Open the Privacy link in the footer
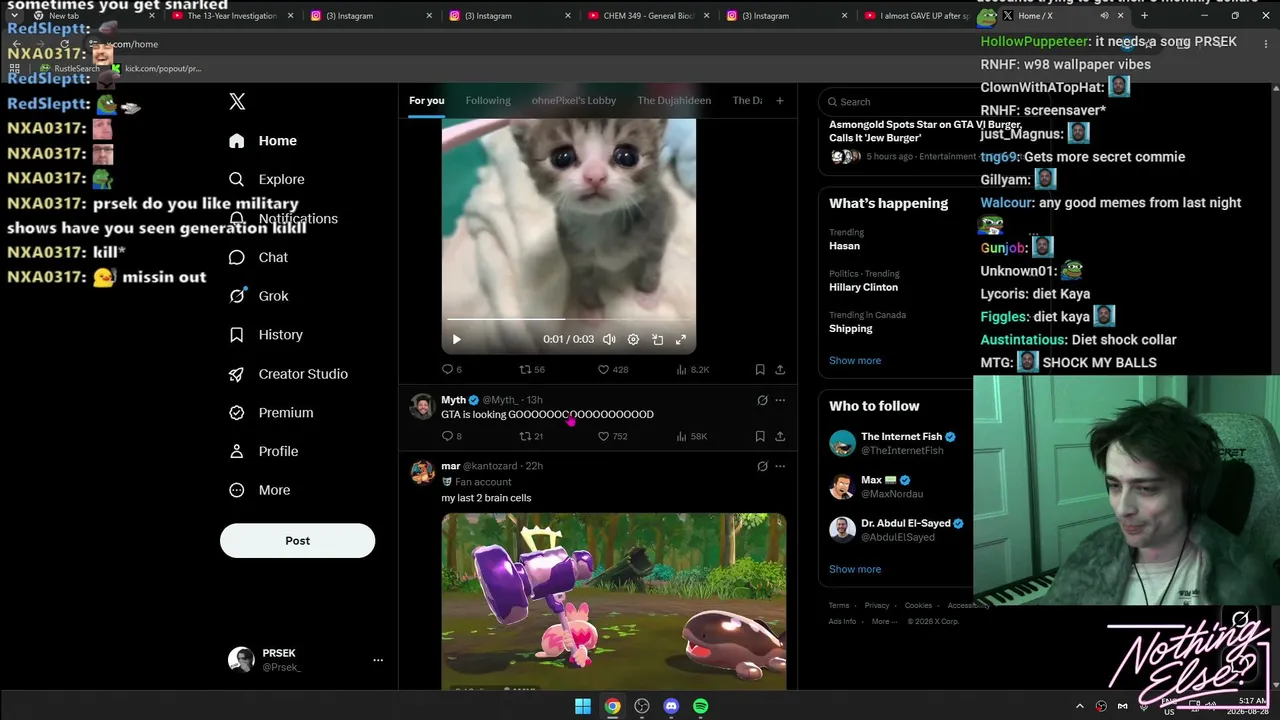This screenshot has height=720, width=1280. click(x=877, y=605)
